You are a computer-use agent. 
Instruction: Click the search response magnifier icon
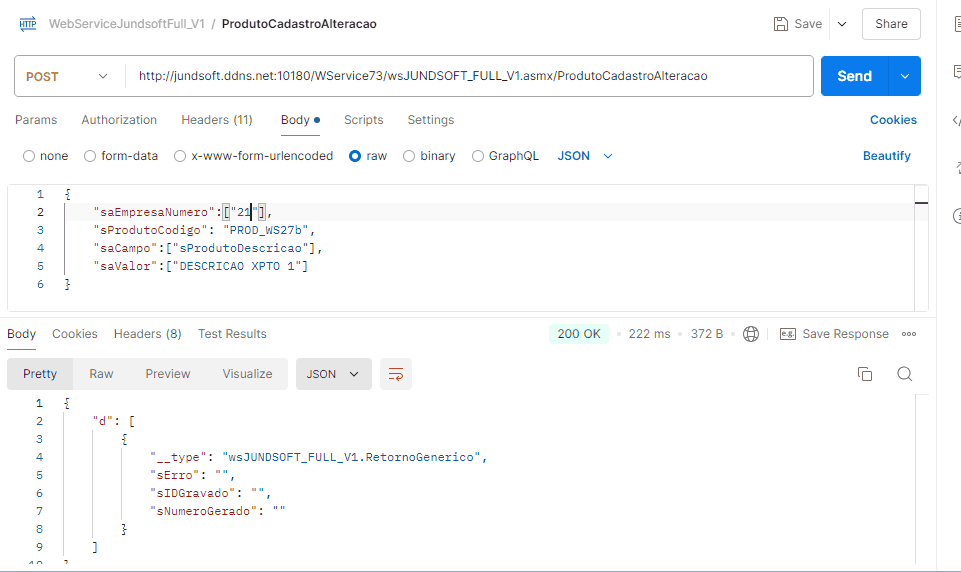(x=904, y=374)
